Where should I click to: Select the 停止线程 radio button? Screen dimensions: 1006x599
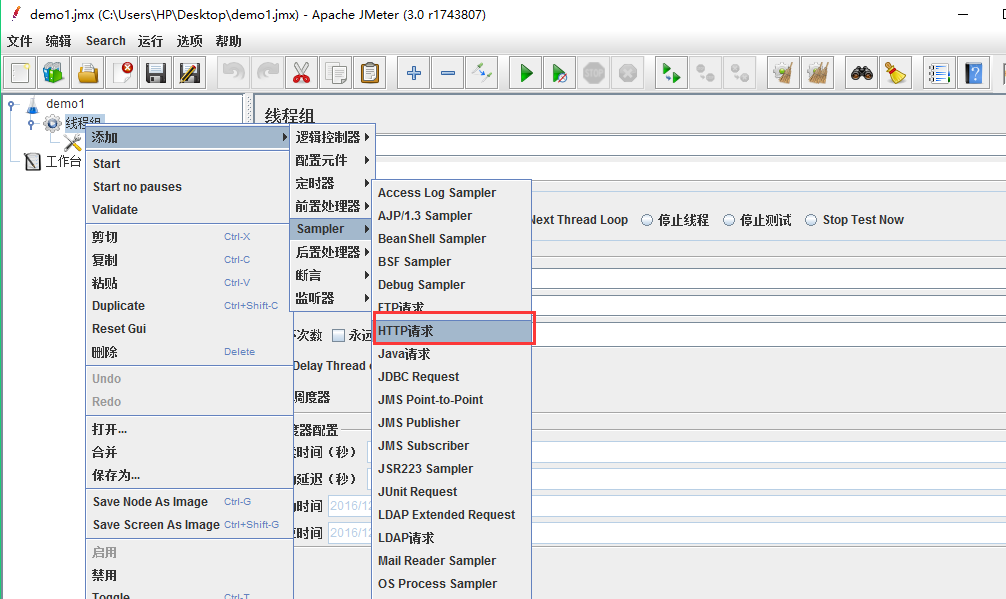pos(647,220)
